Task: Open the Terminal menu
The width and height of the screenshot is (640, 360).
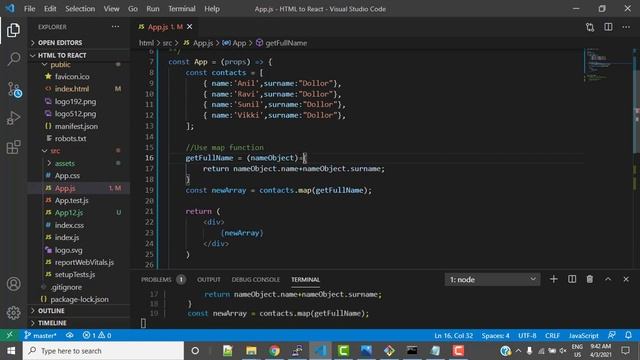Action: tap(182, 9)
